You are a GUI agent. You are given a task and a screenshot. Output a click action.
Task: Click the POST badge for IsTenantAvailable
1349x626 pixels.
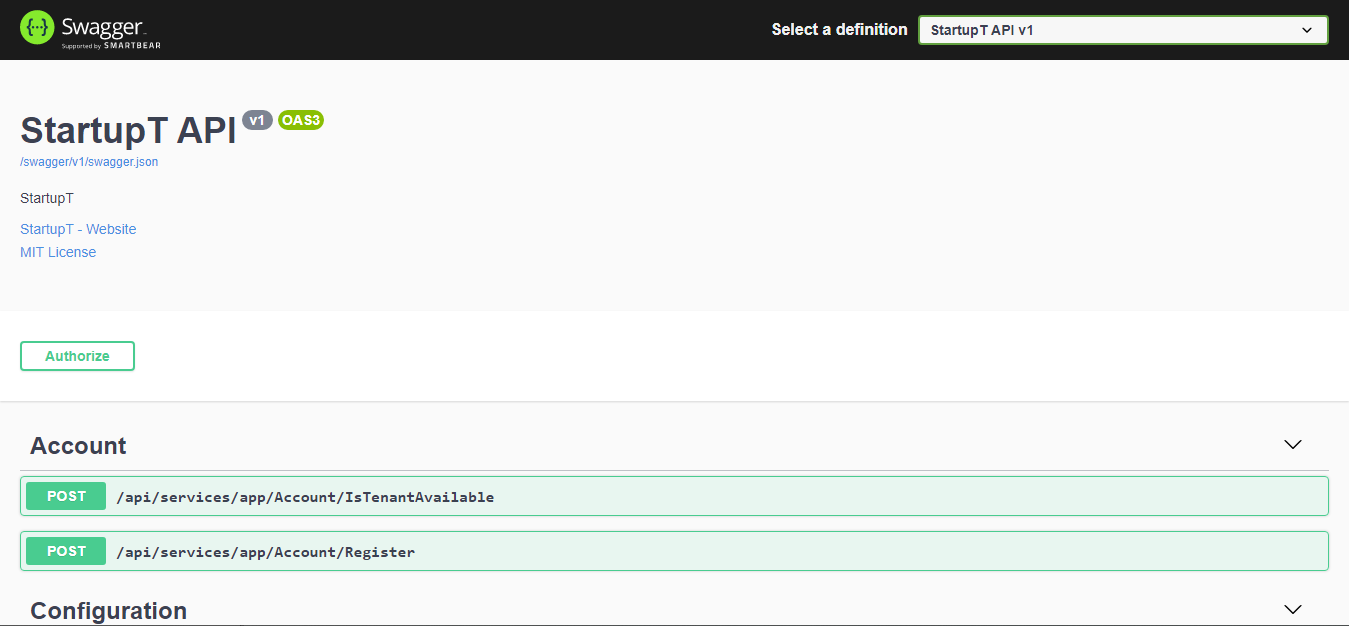pyautogui.click(x=66, y=496)
